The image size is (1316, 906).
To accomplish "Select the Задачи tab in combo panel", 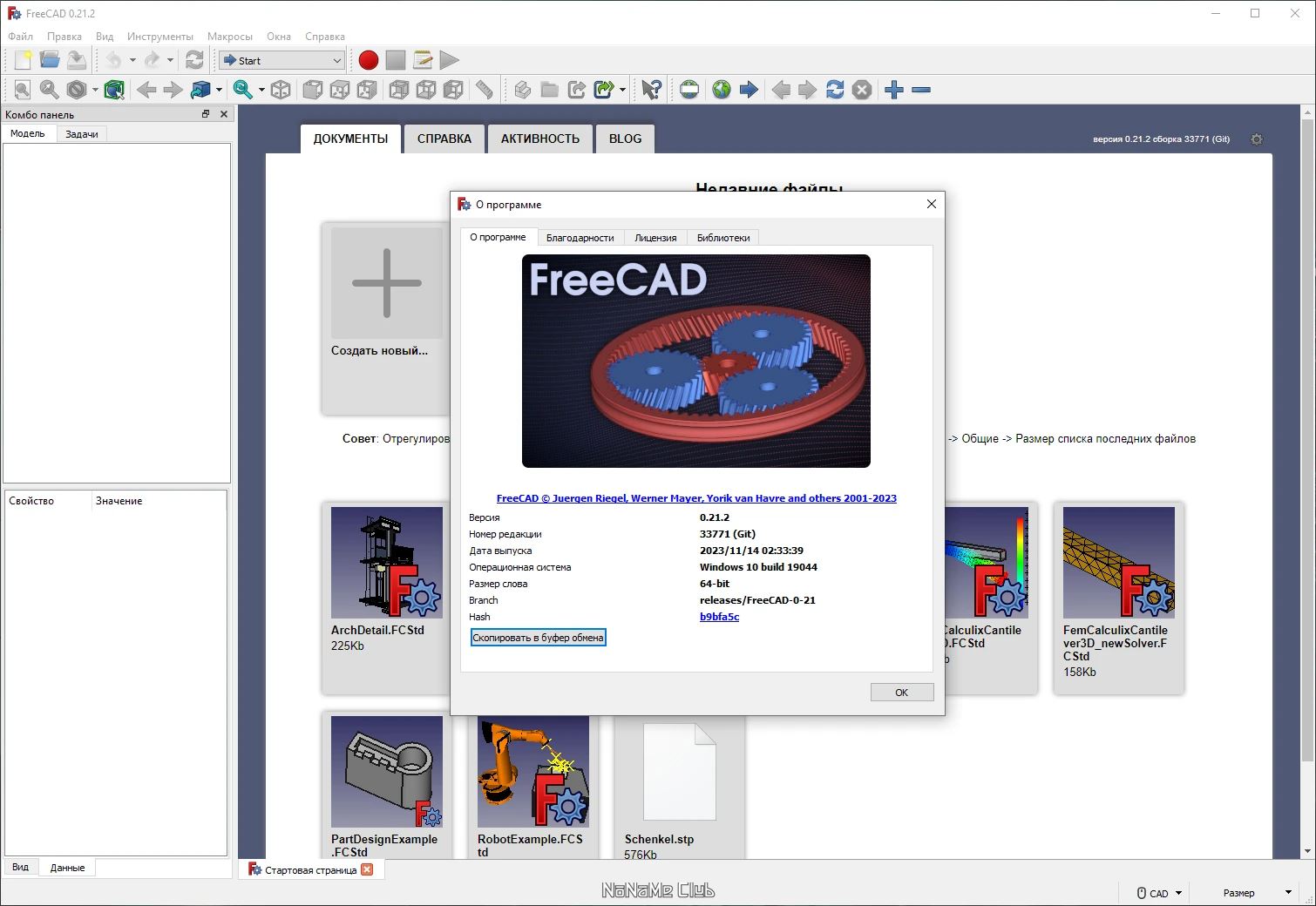I will (82, 134).
